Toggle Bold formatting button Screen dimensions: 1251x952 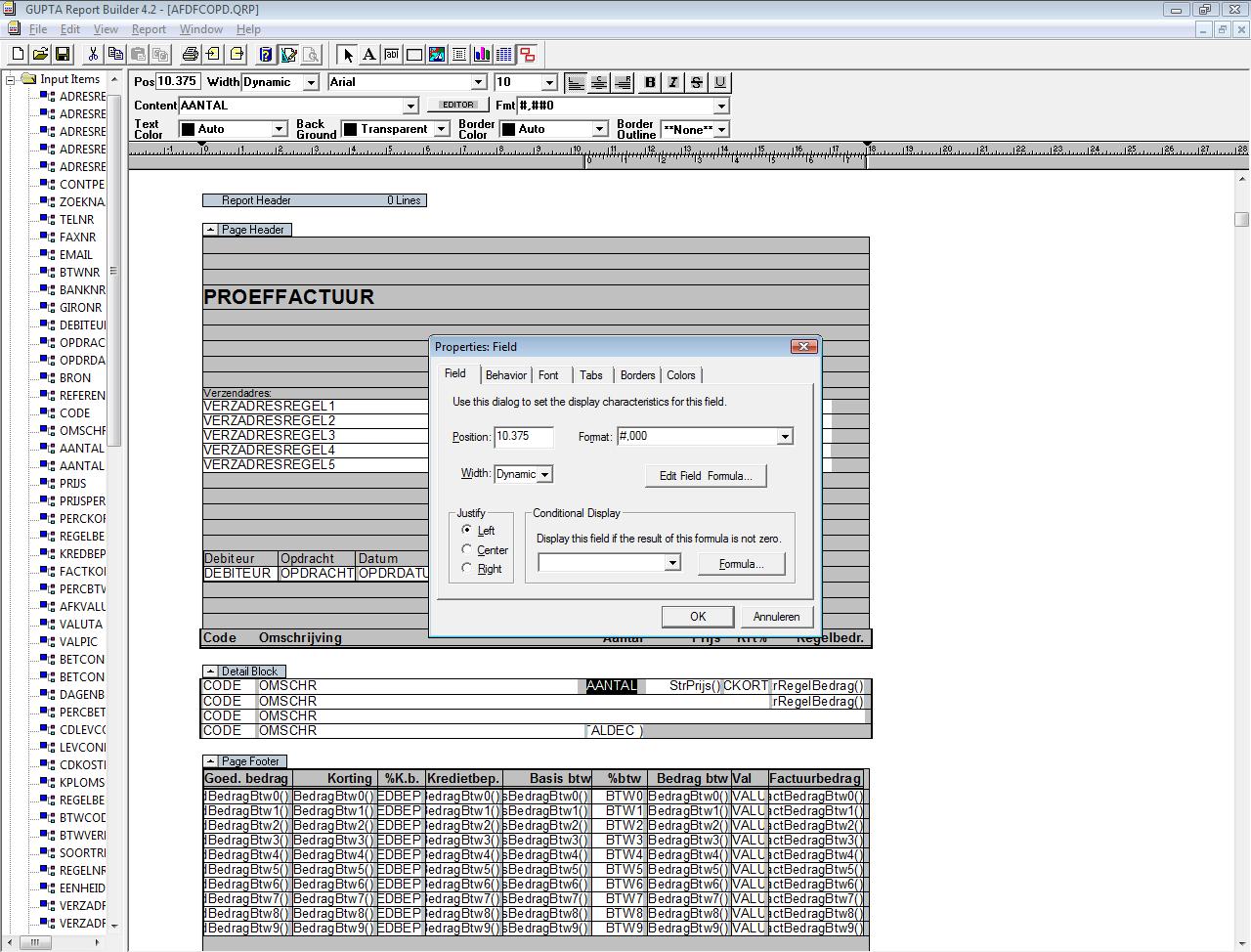pyautogui.click(x=650, y=83)
